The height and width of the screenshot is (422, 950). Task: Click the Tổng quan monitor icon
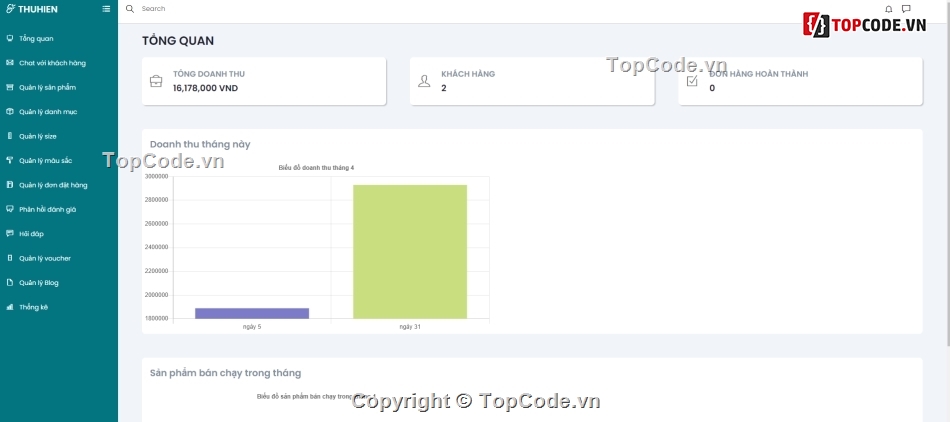click(9, 38)
